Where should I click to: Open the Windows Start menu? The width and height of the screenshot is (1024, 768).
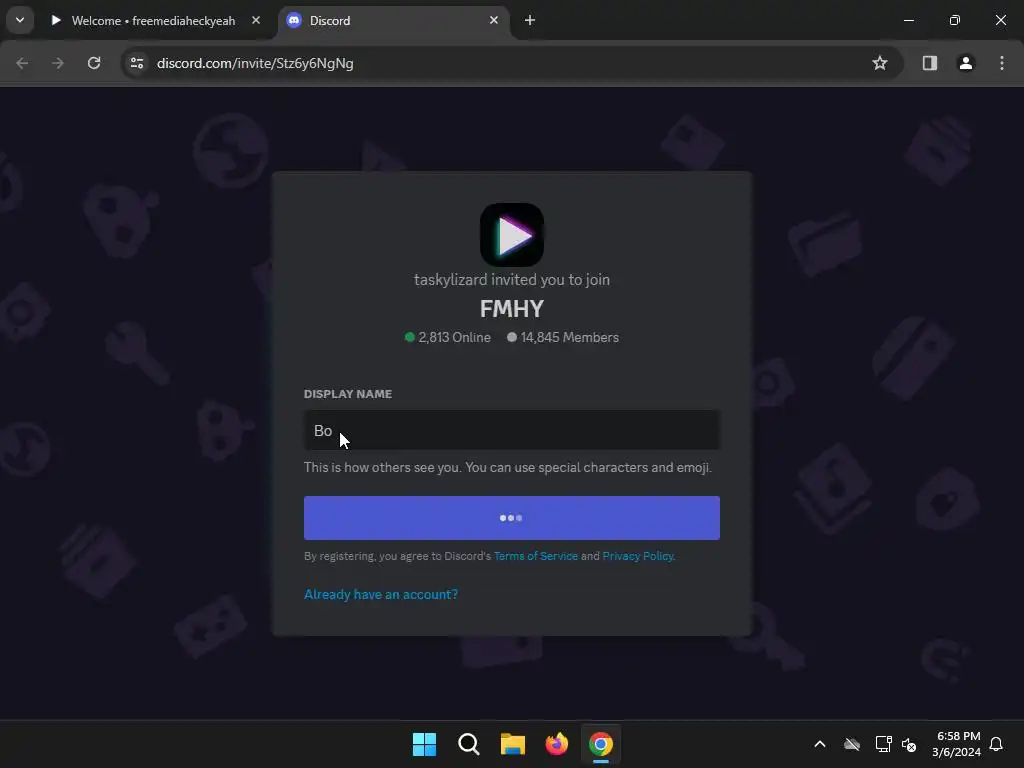click(x=424, y=744)
